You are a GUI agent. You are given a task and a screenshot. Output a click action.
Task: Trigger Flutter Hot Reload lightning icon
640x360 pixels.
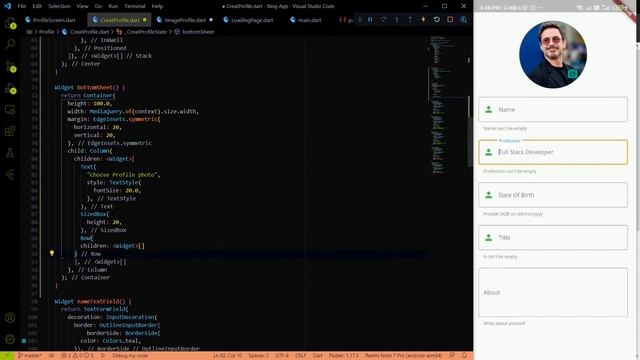(x=423, y=20)
